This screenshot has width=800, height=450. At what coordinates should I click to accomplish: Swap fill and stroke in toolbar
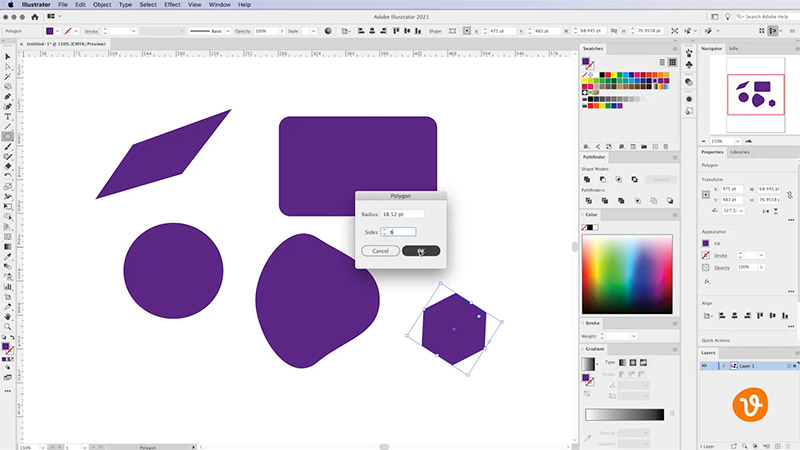12,337
